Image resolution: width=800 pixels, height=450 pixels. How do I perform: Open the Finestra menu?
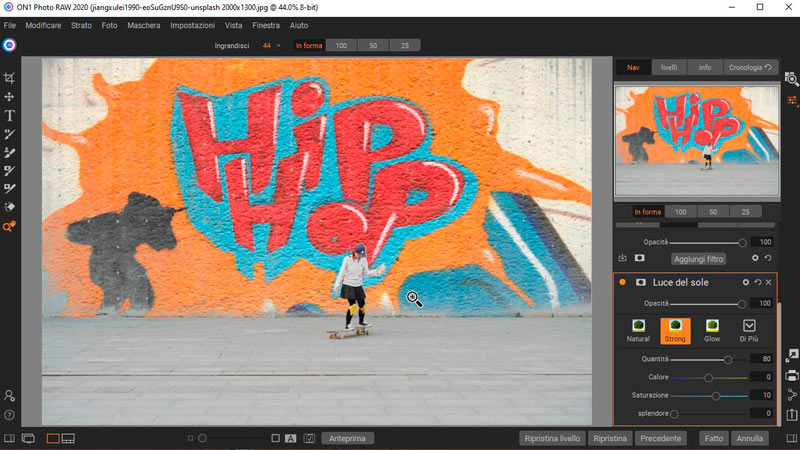266,25
